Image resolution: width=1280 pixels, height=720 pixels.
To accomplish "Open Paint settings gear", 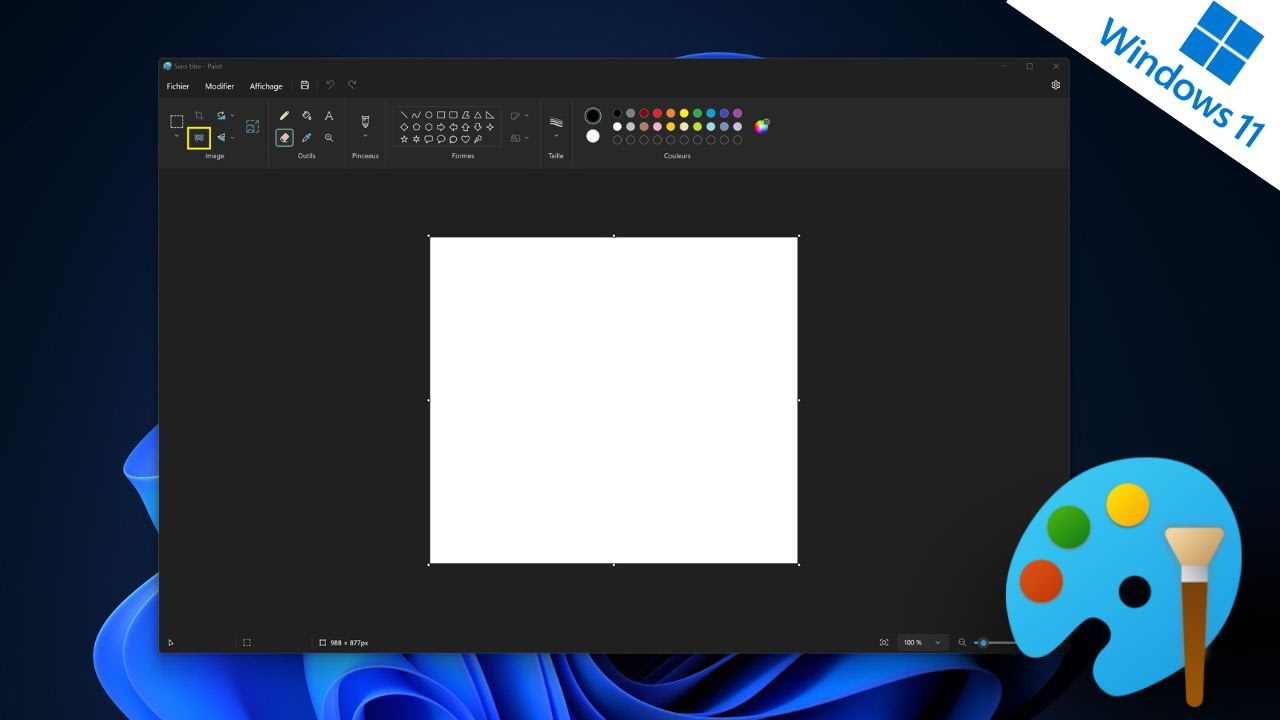I will coord(1055,85).
